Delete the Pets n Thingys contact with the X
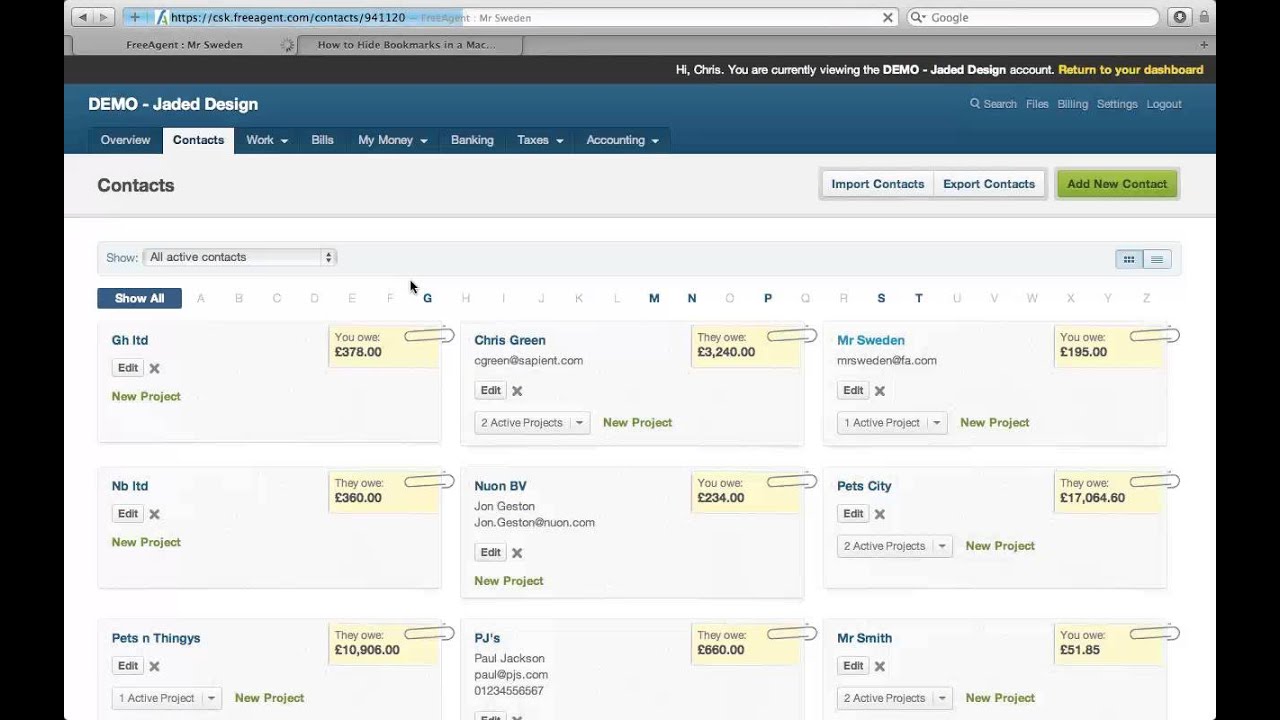The width and height of the screenshot is (1280, 720). point(154,666)
